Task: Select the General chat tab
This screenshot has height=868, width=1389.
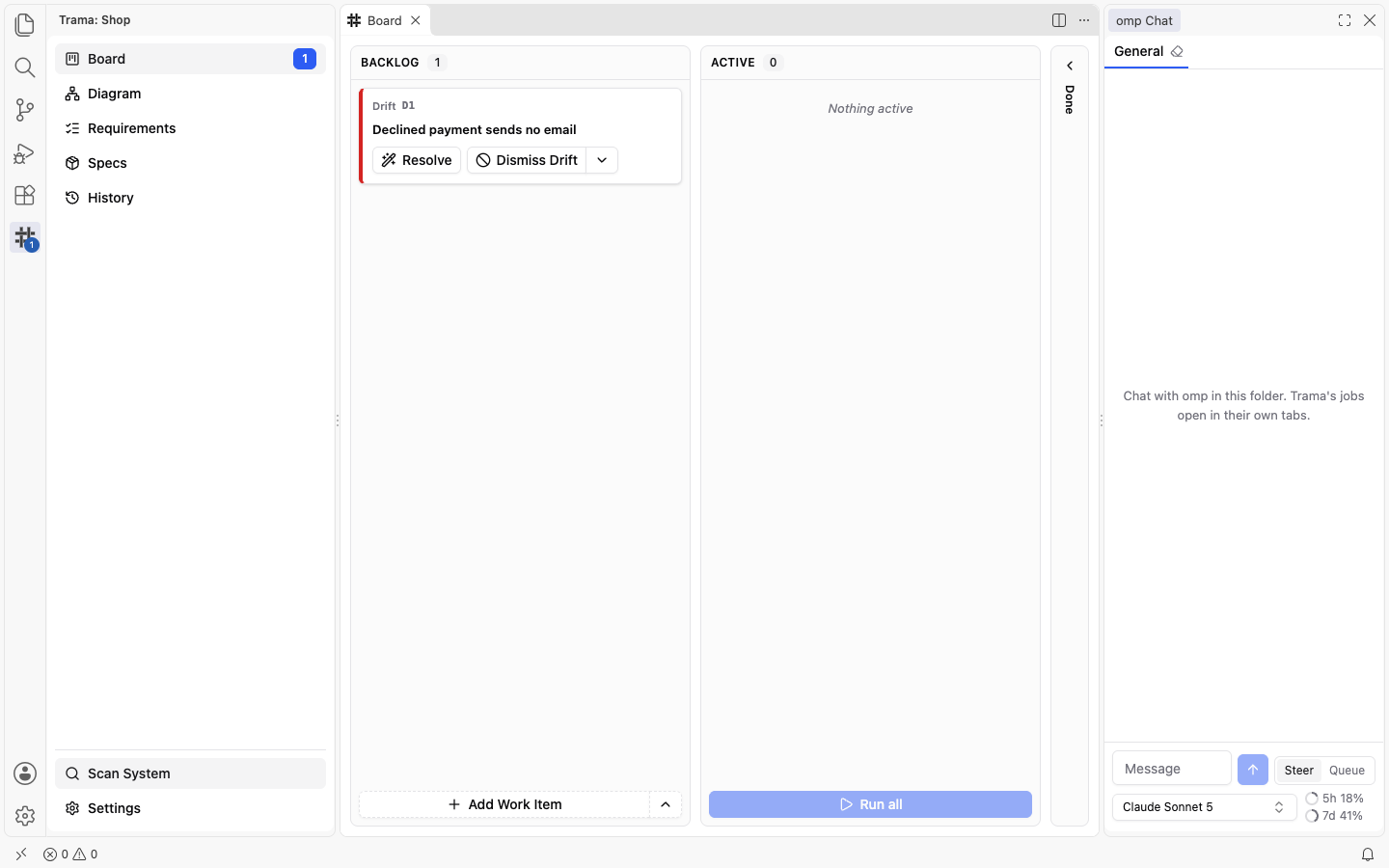Action: click(x=1138, y=51)
